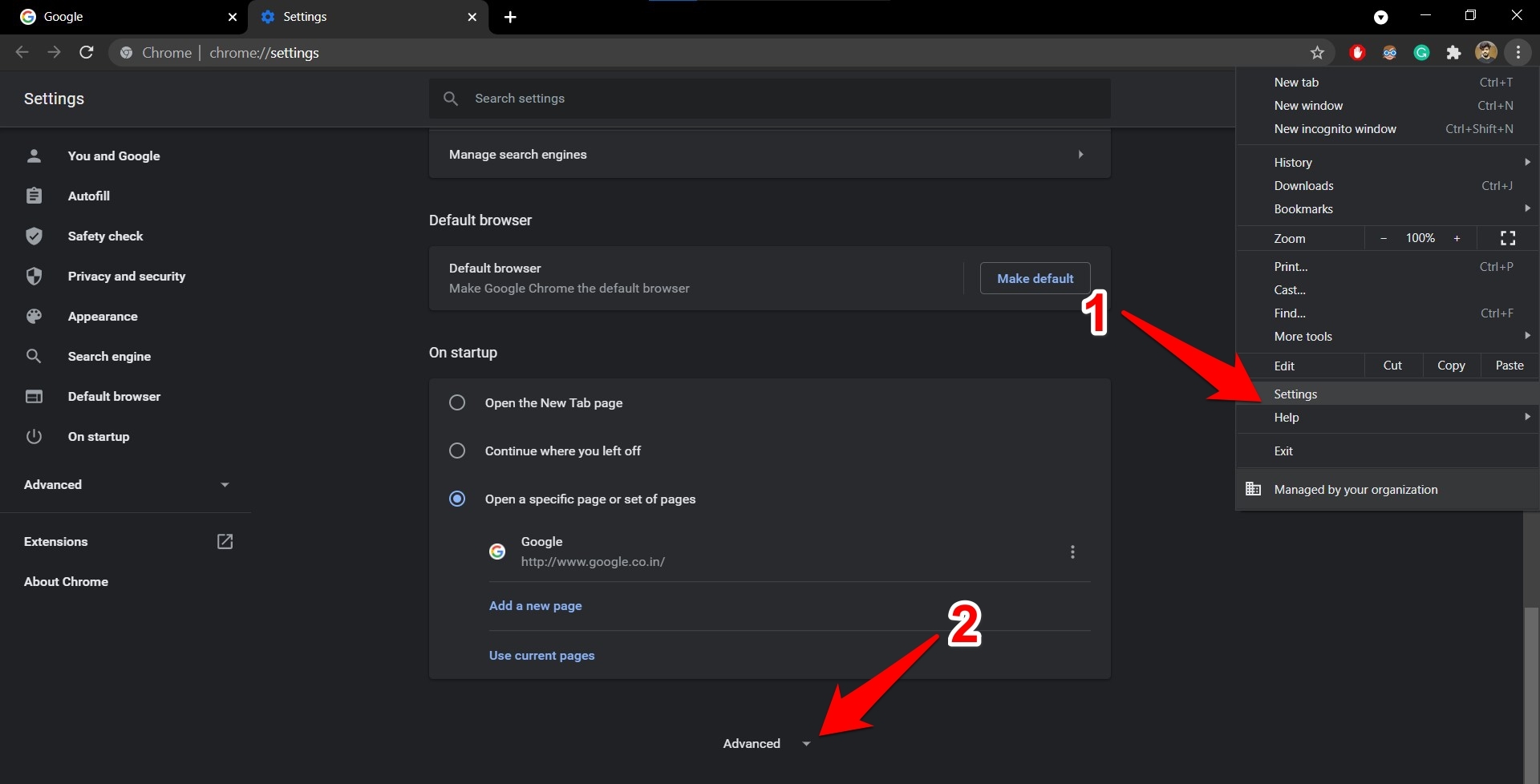Bookmark this page with the star icon
The image size is (1540, 784).
pos(1318,53)
